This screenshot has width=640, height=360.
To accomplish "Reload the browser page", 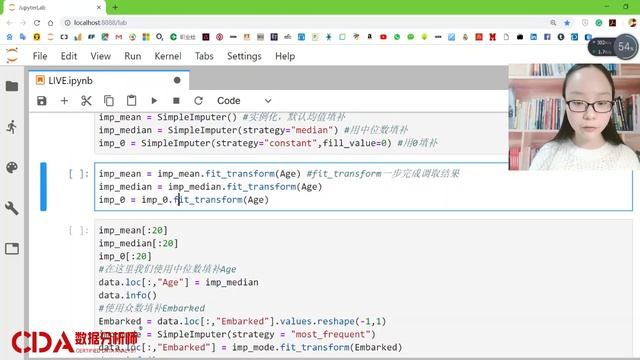I will point(37,23).
